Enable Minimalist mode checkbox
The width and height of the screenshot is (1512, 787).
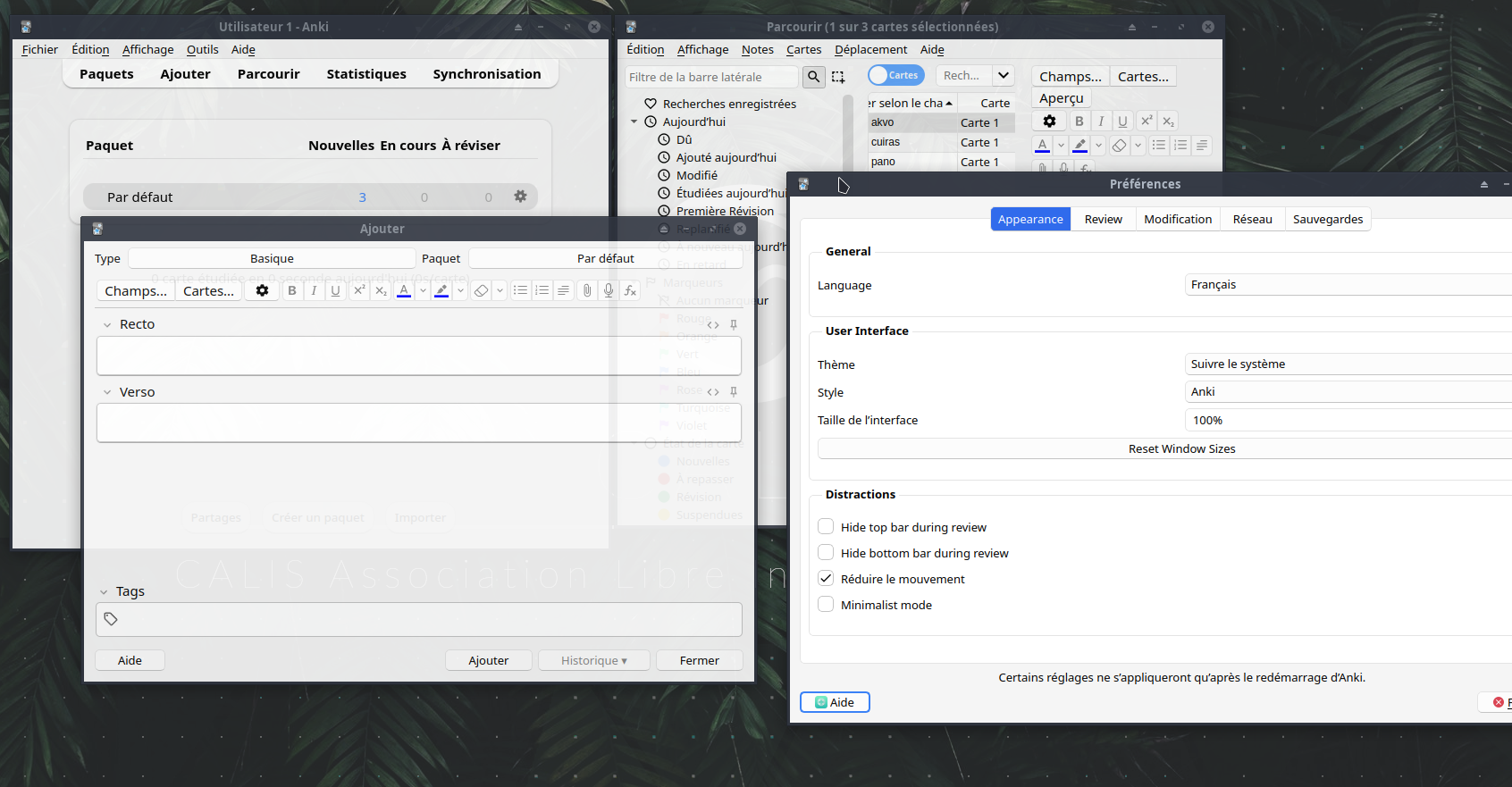827,605
